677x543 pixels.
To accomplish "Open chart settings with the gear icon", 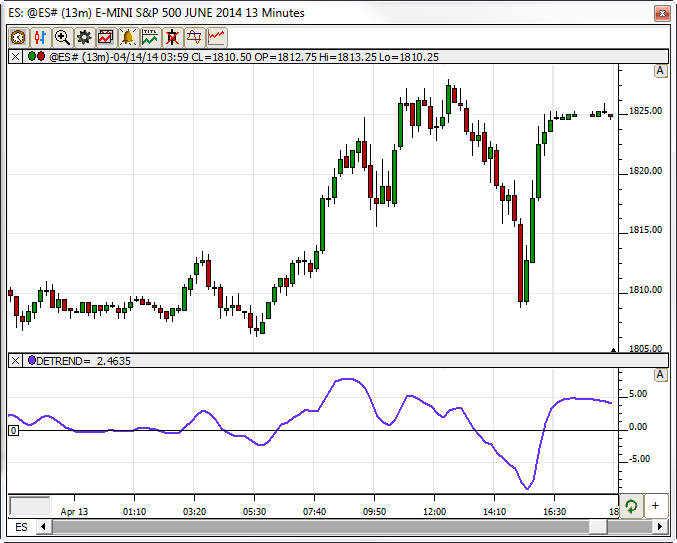I will coord(84,38).
